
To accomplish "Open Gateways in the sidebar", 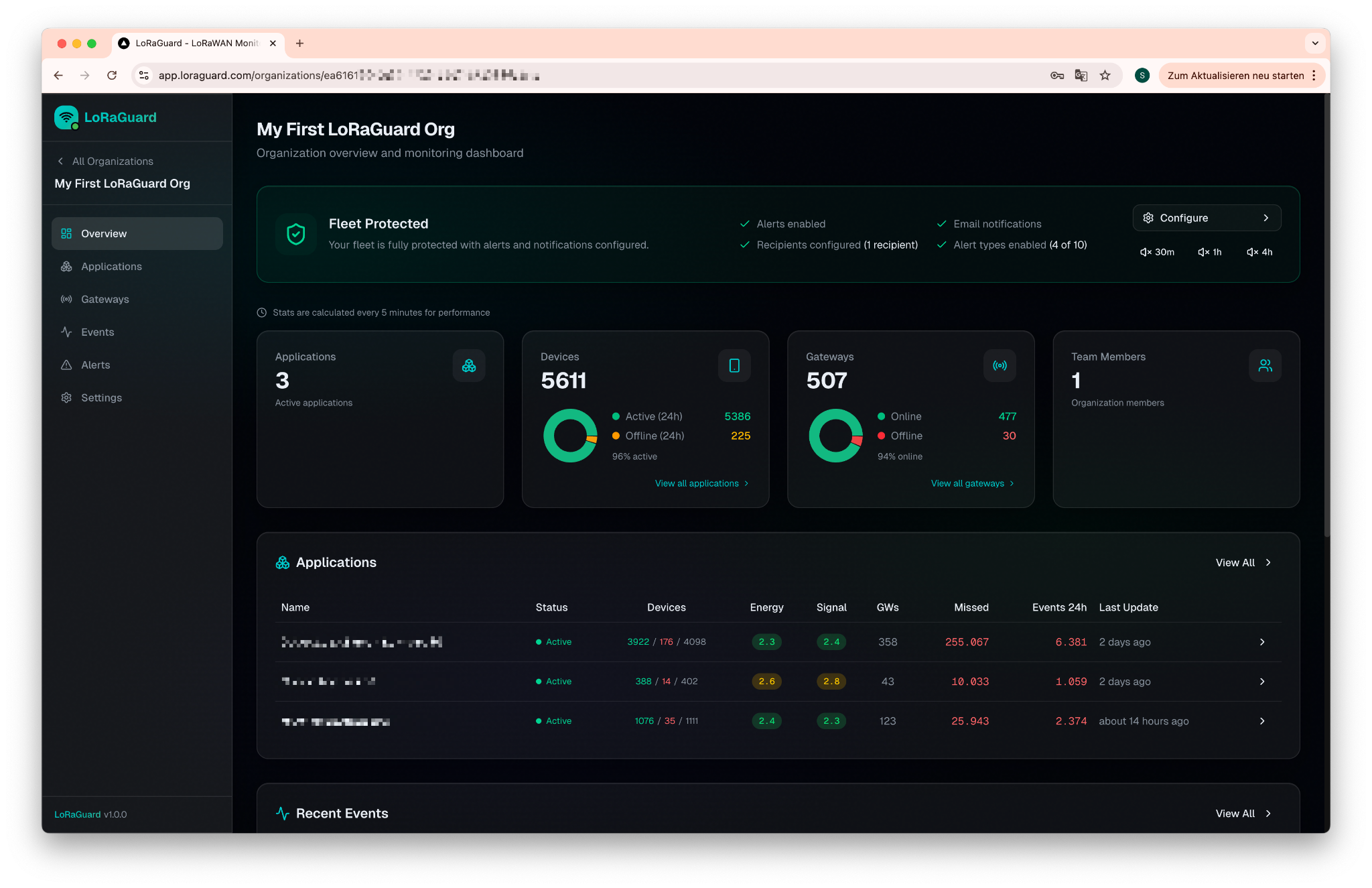I will [x=105, y=300].
